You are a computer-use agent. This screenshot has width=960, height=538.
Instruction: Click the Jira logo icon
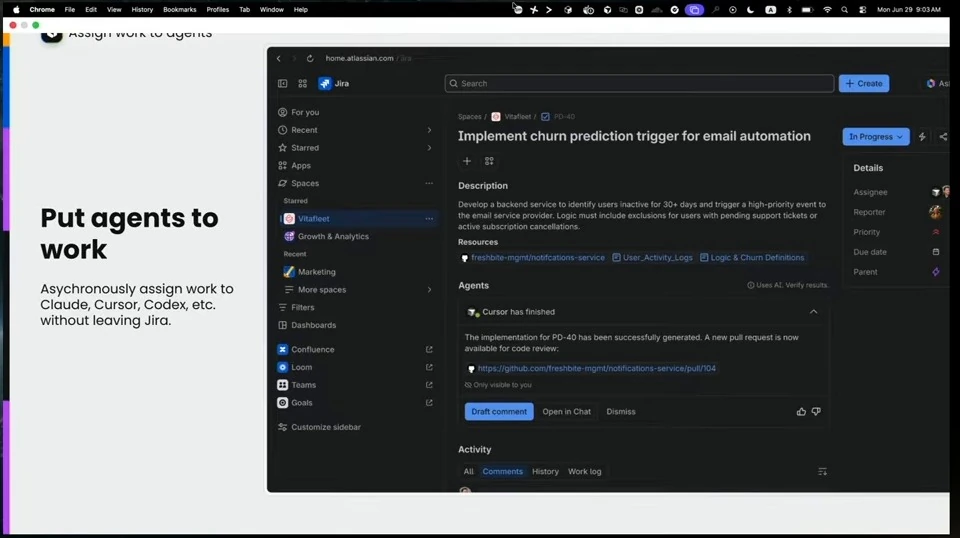coord(324,83)
